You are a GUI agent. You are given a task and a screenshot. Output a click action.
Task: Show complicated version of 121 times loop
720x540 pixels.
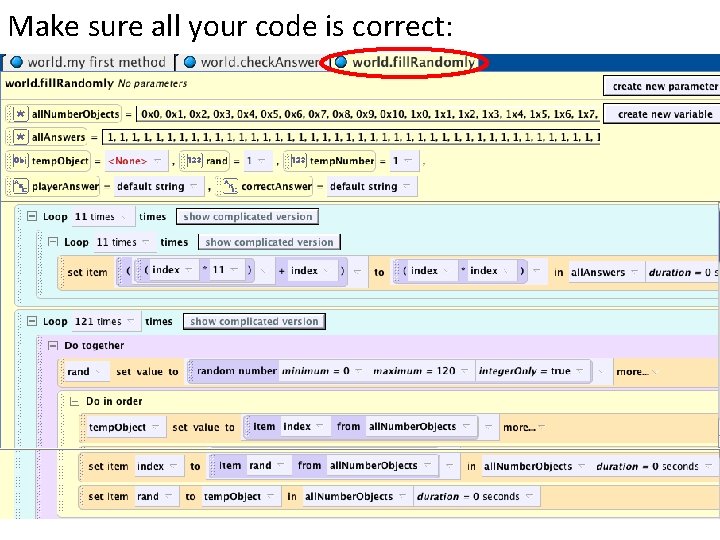254,321
